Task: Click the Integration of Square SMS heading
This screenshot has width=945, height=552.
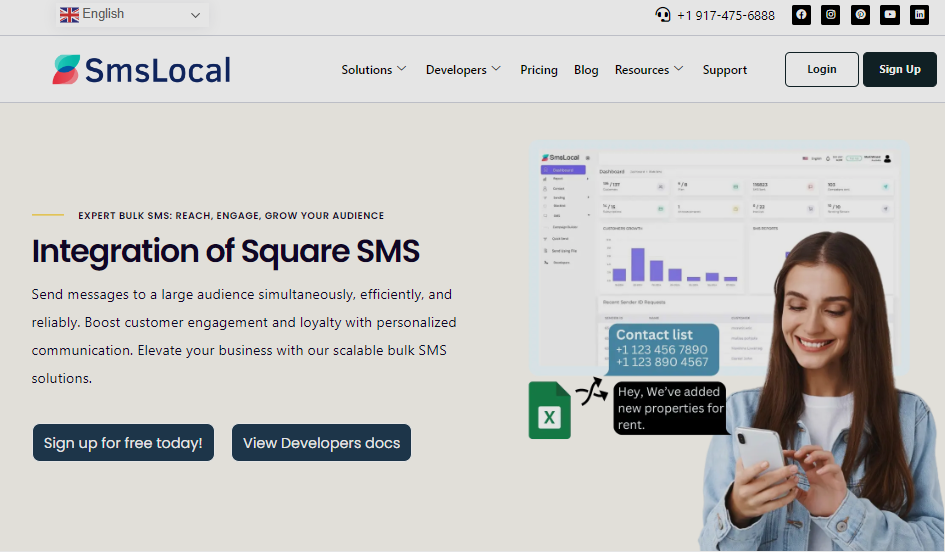Action: coord(226,251)
